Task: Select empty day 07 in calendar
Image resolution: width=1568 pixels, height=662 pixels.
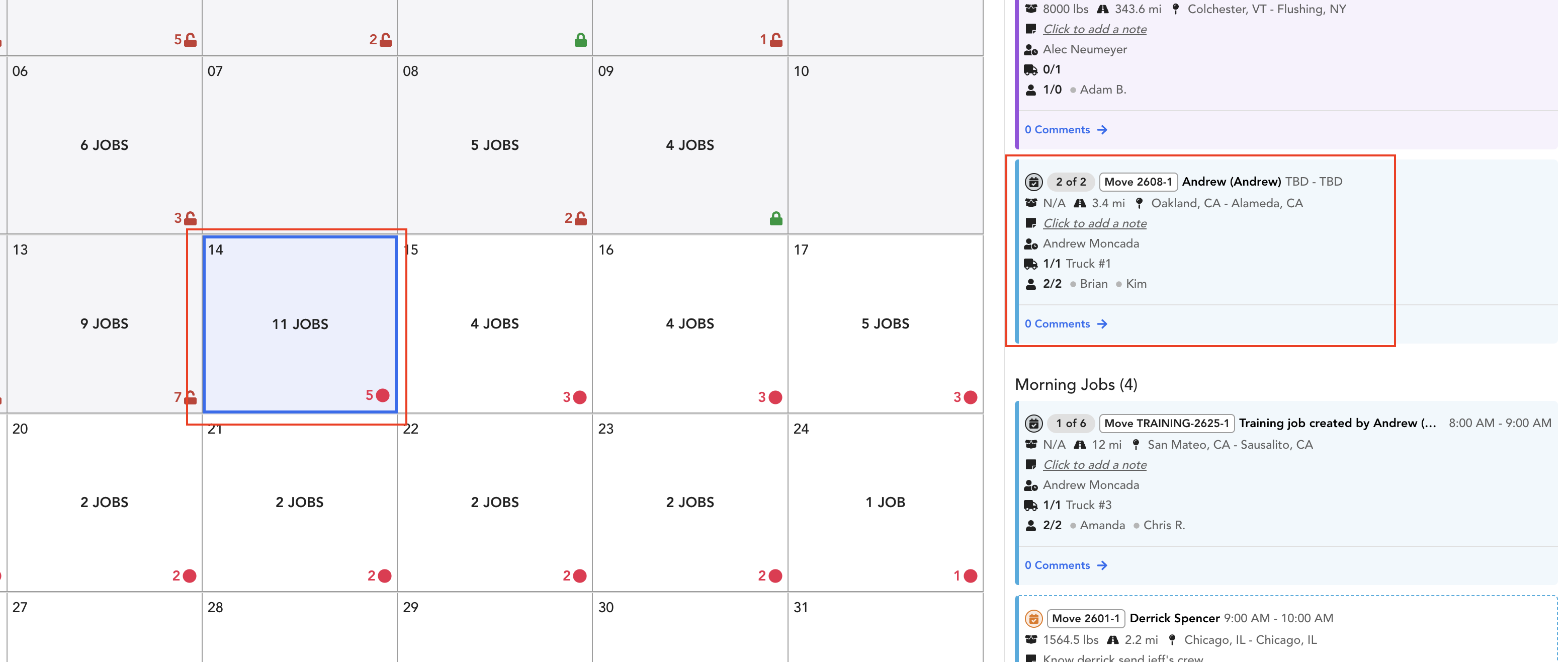Action: click(x=300, y=145)
